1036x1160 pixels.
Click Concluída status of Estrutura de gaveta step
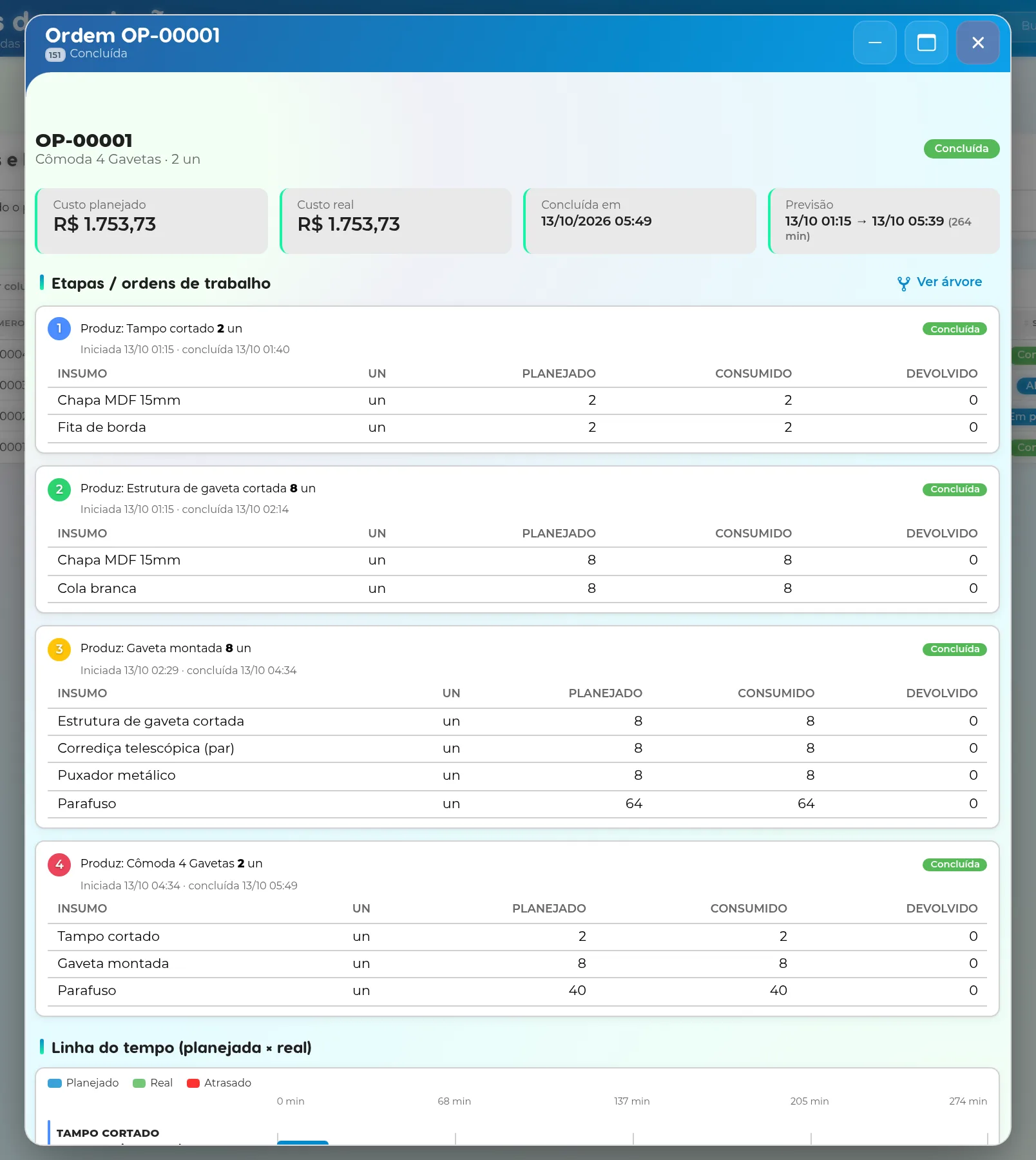coord(954,489)
